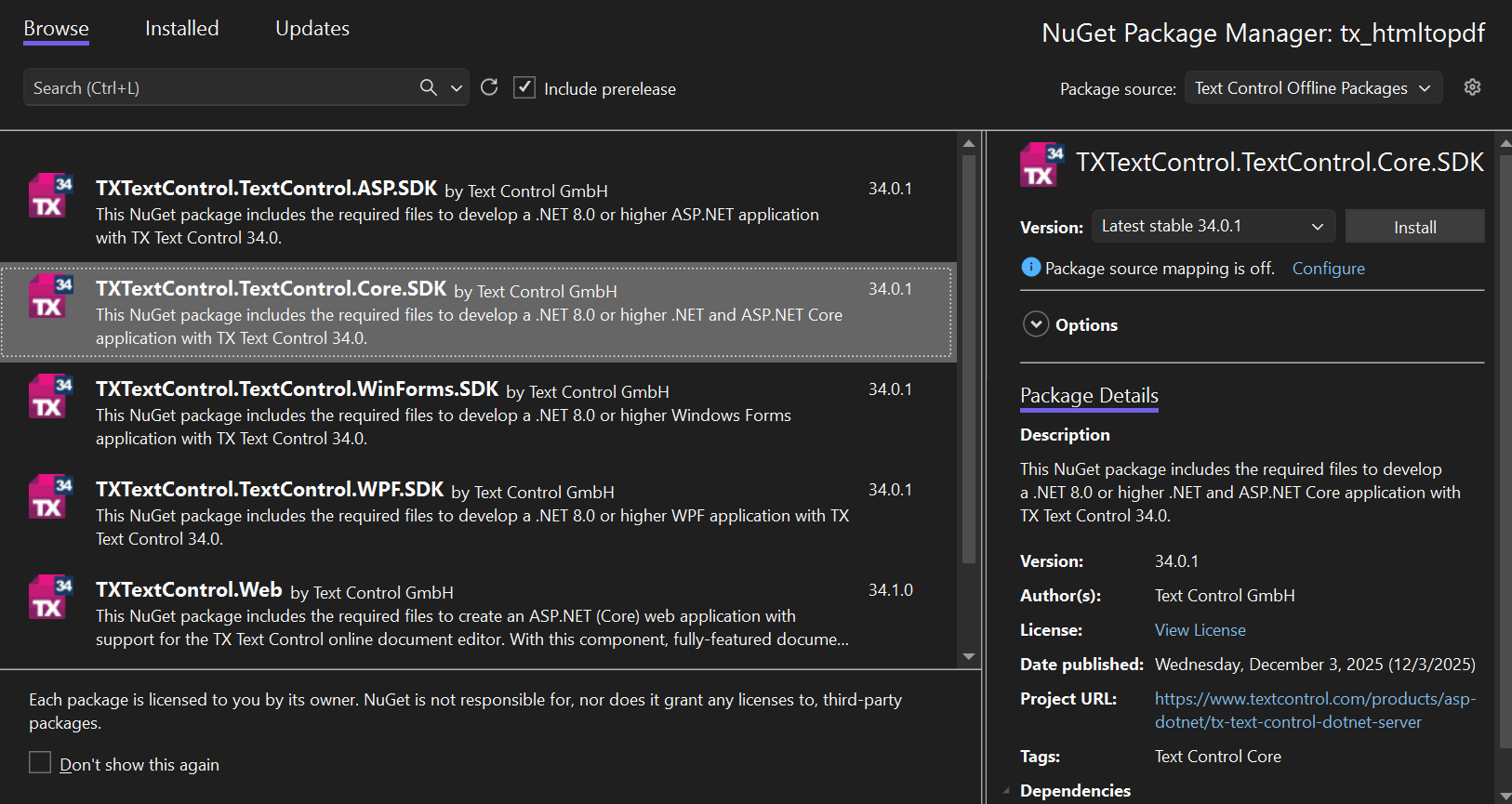Check the Don't show this again box

click(40, 763)
